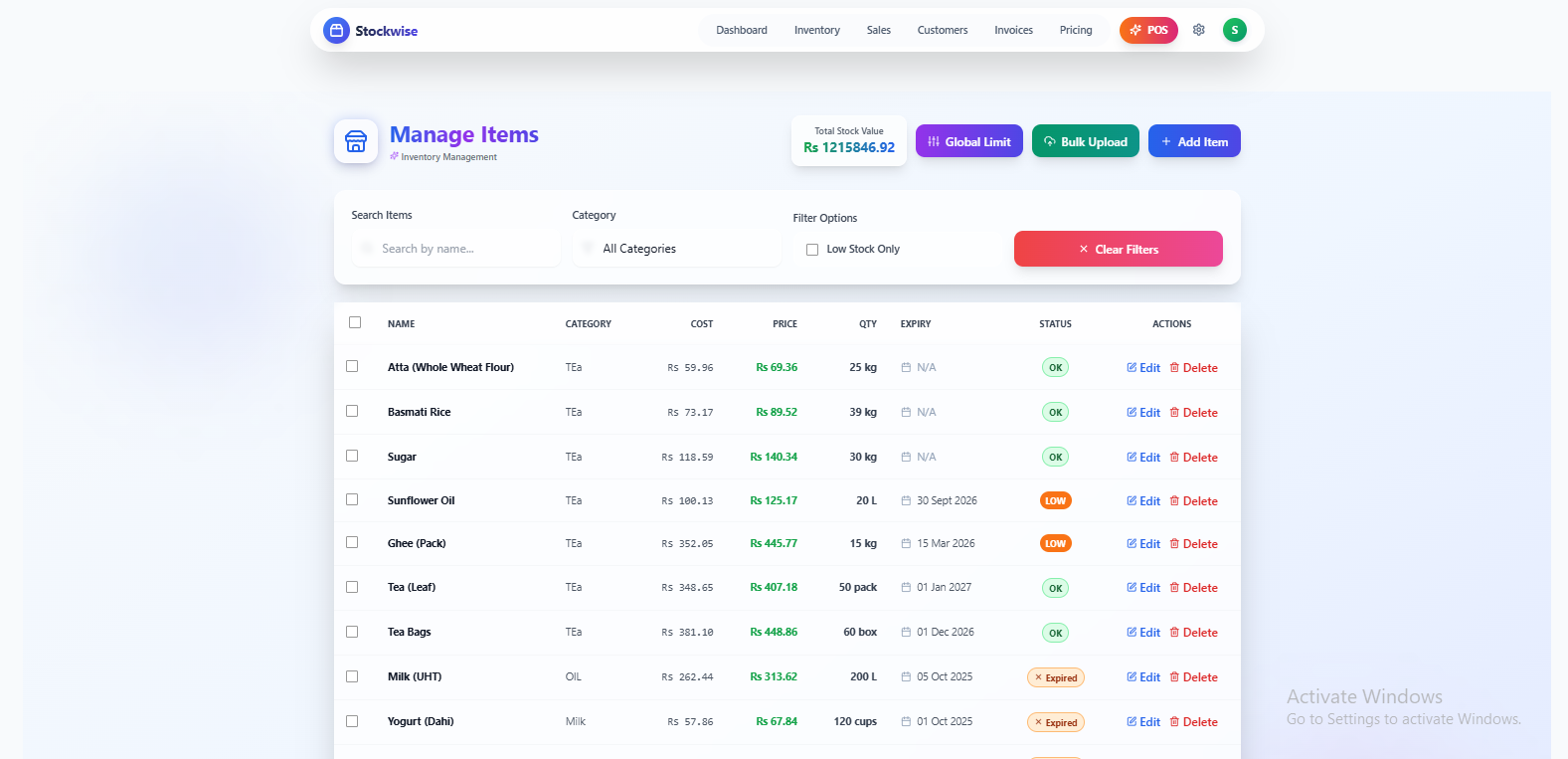Go to the Inventory nav tab
Viewport: 1568px width, 759px height.
pyautogui.click(x=816, y=30)
